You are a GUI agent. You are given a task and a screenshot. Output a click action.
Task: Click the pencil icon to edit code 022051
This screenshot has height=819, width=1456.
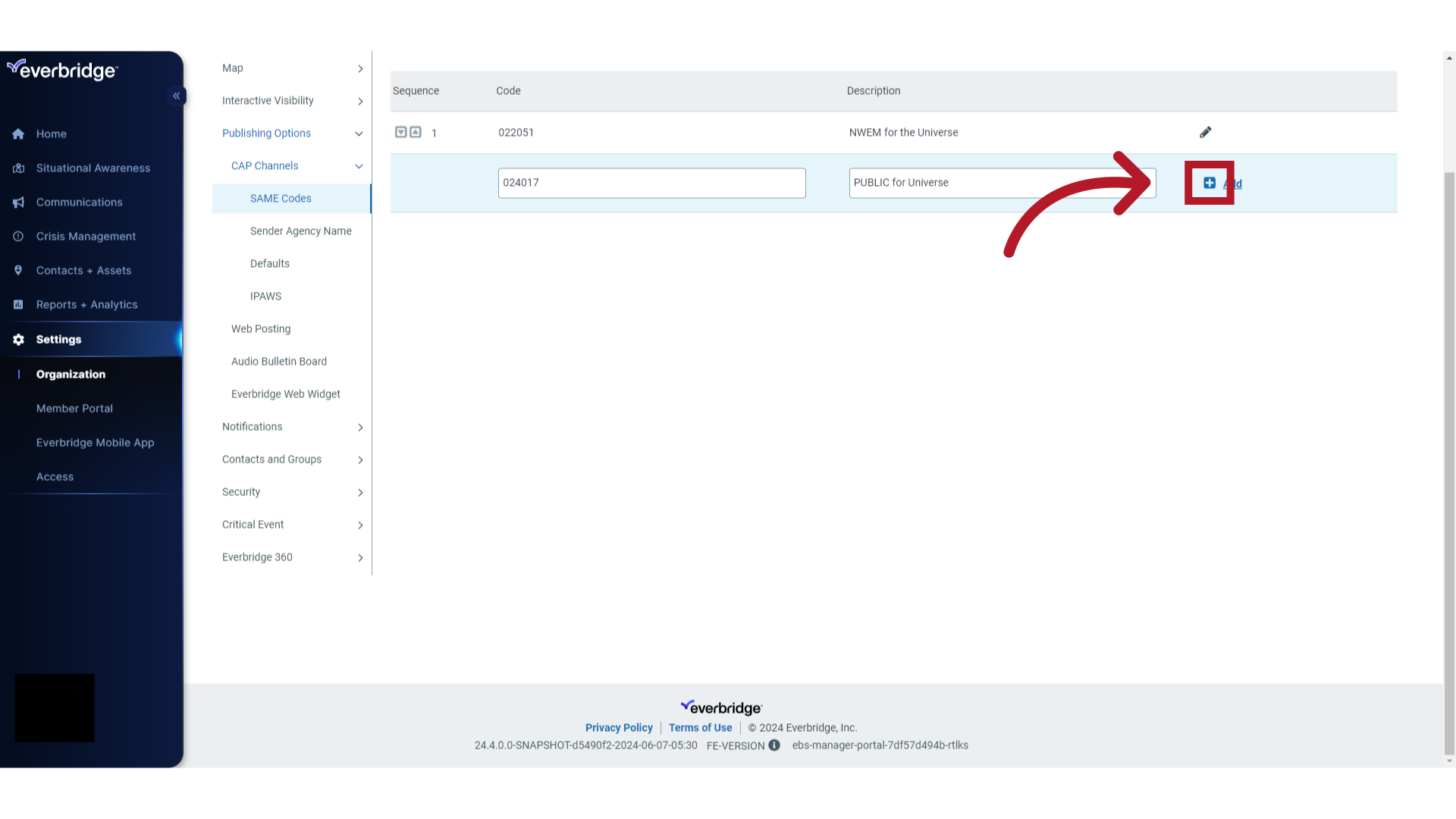point(1206,132)
